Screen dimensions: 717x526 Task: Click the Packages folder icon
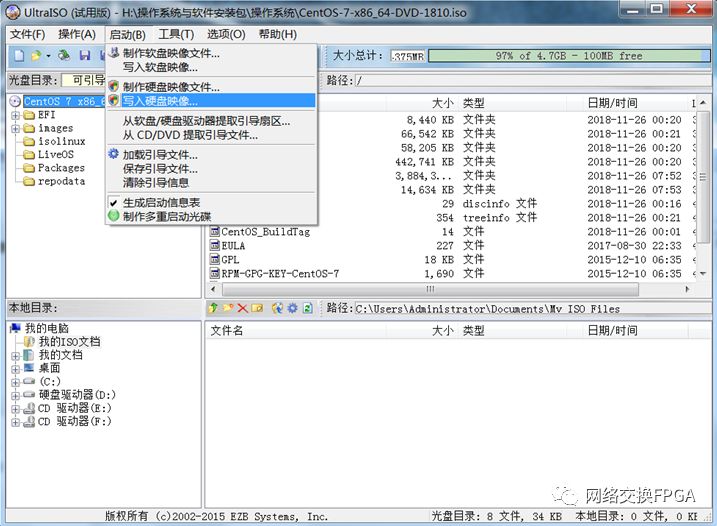(x=29, y=168)
